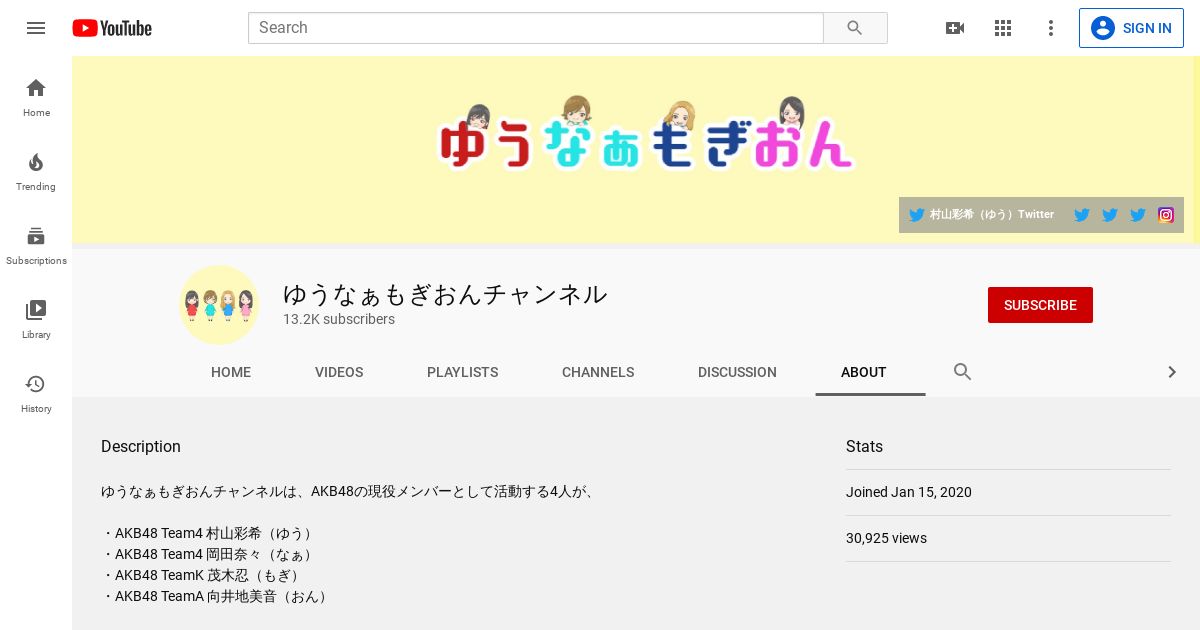
Task: Click the second Twitter bird icon in banner
Action: [1082, 215]
